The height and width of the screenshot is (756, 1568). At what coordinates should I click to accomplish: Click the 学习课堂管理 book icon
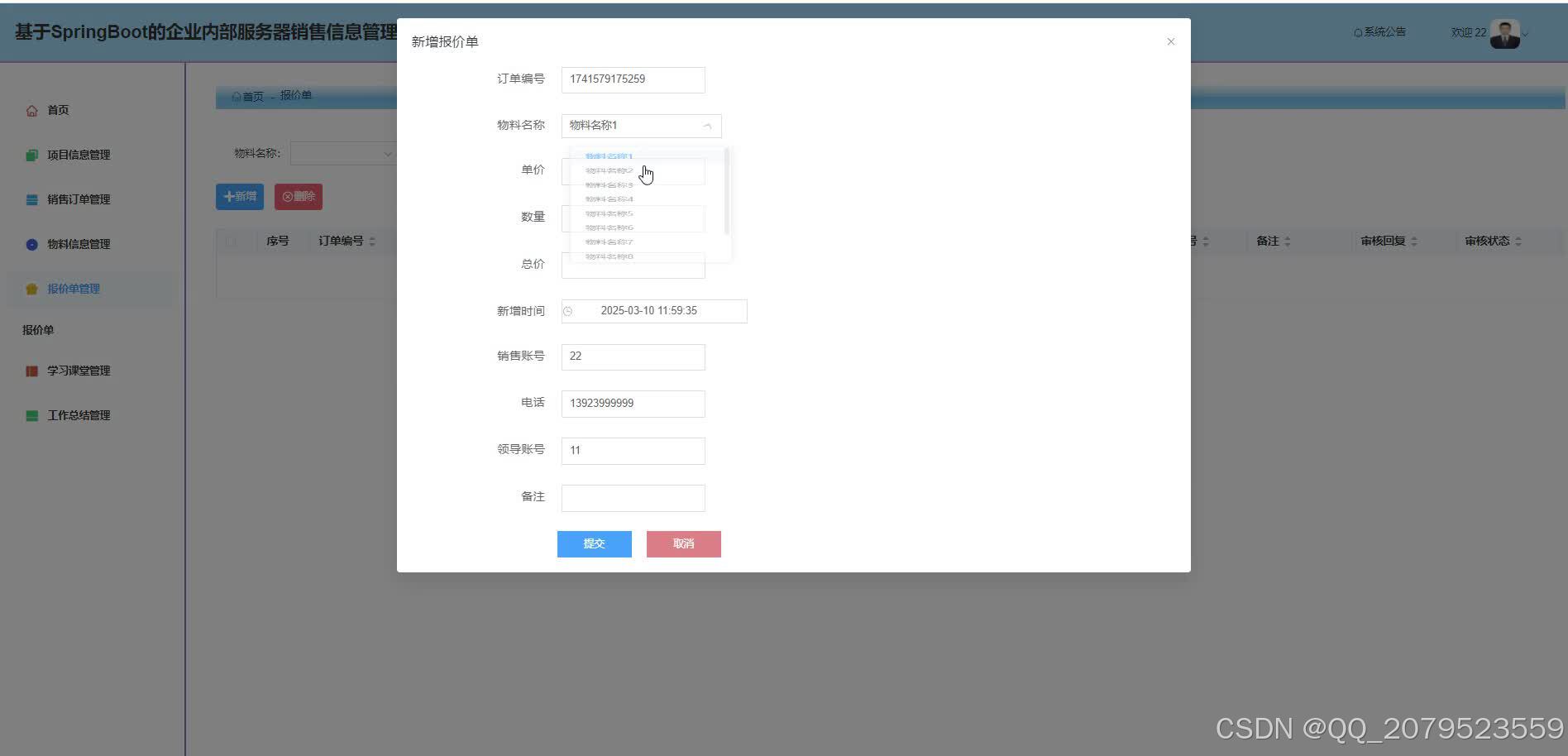click(31, 371)
